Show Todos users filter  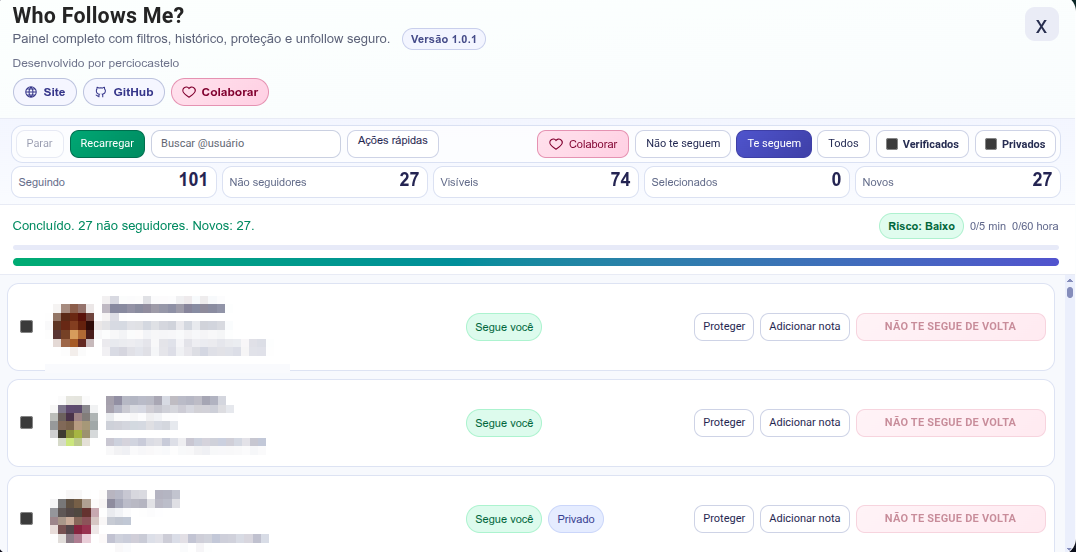(x=843, y=144)
